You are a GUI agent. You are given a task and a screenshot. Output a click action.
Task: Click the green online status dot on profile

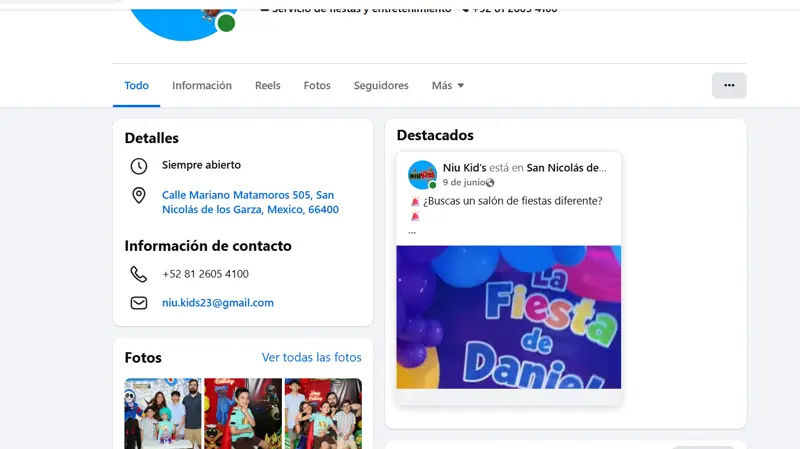[x=226, y=23]
